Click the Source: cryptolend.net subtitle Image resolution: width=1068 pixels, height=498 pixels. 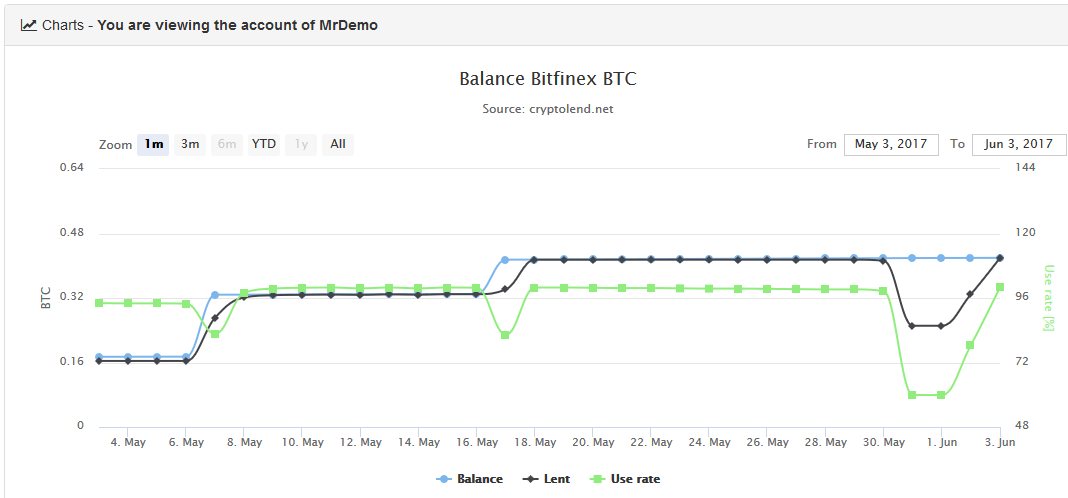pyautogui.click(x=547, y=109)
